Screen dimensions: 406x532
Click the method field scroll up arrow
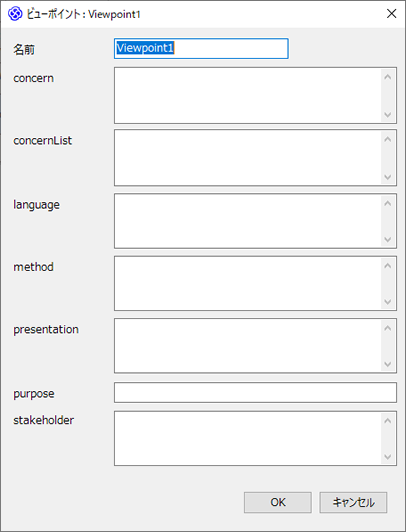[388, 266]
